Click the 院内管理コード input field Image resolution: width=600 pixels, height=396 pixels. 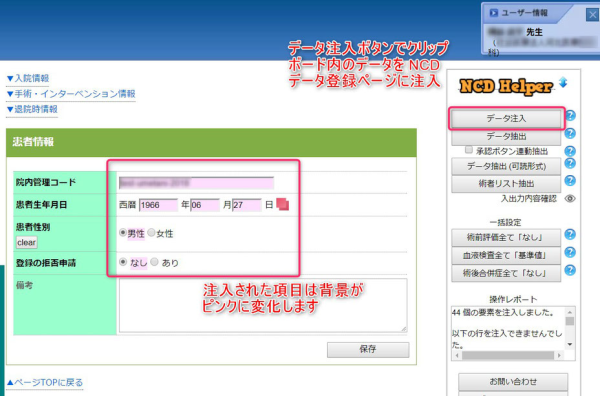coord(196,183)
